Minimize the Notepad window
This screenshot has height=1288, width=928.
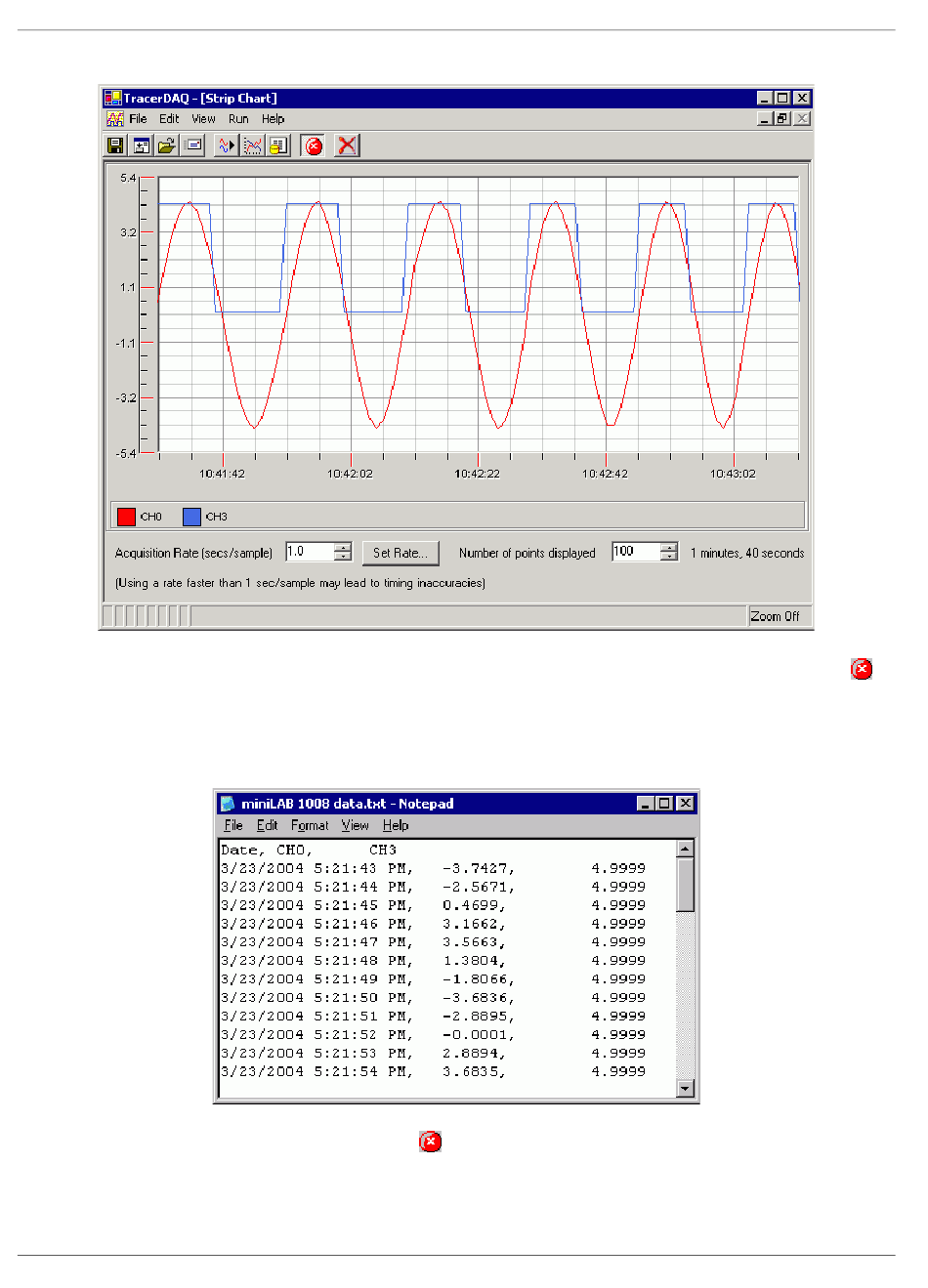pyautogui.click(x=645, y=804)
